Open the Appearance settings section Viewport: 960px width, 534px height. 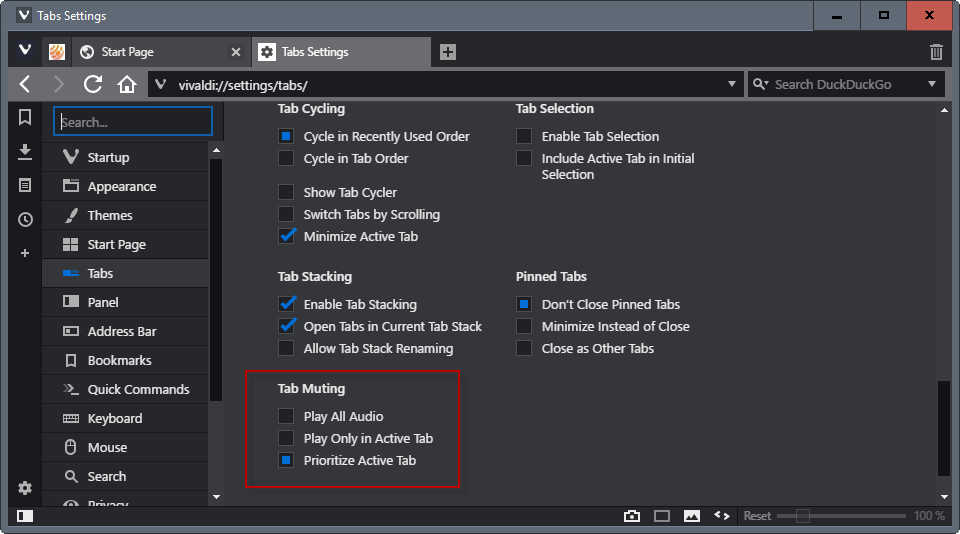coord(121,186)
